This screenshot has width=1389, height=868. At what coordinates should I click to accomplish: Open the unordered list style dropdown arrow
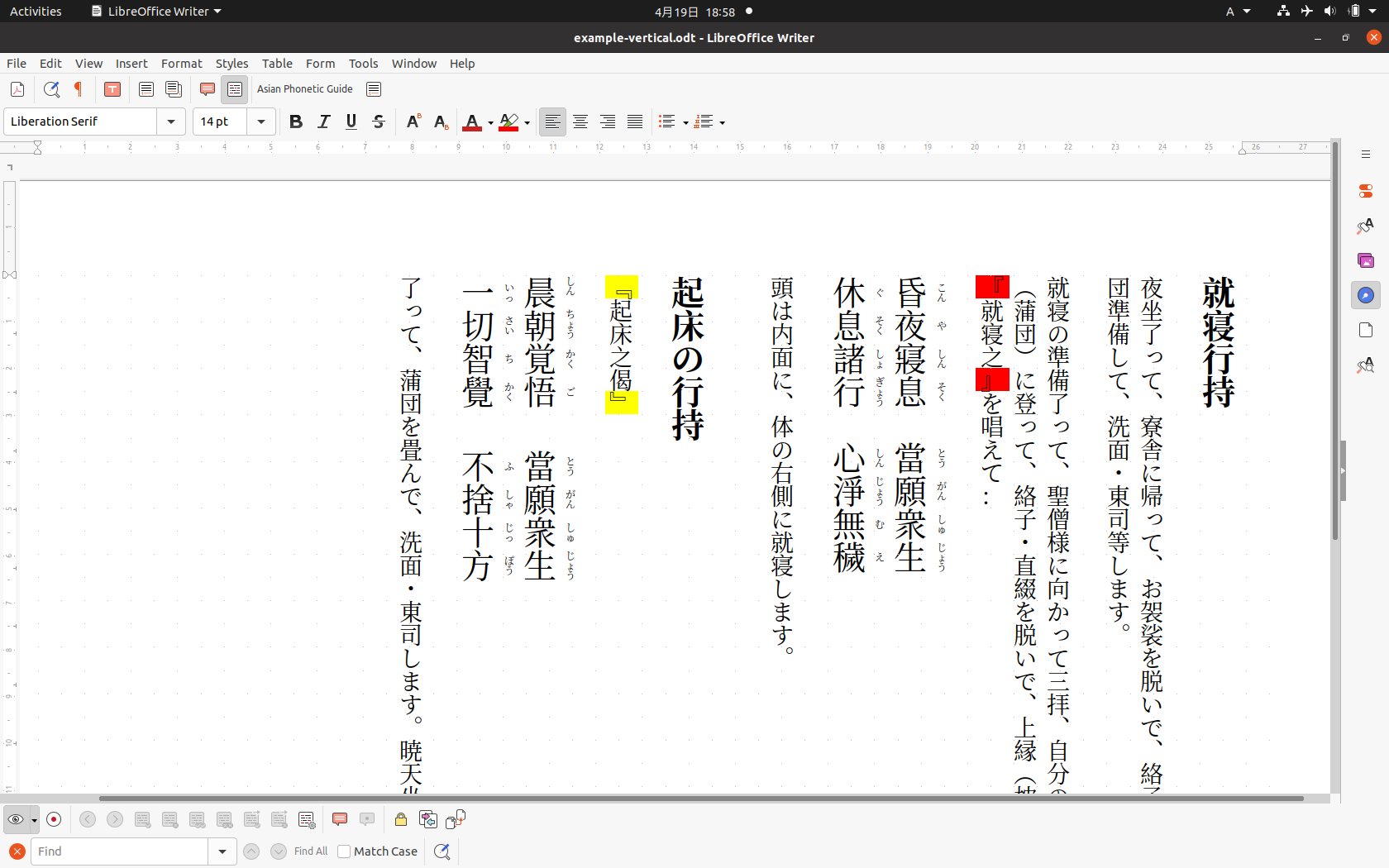(685, 123)
